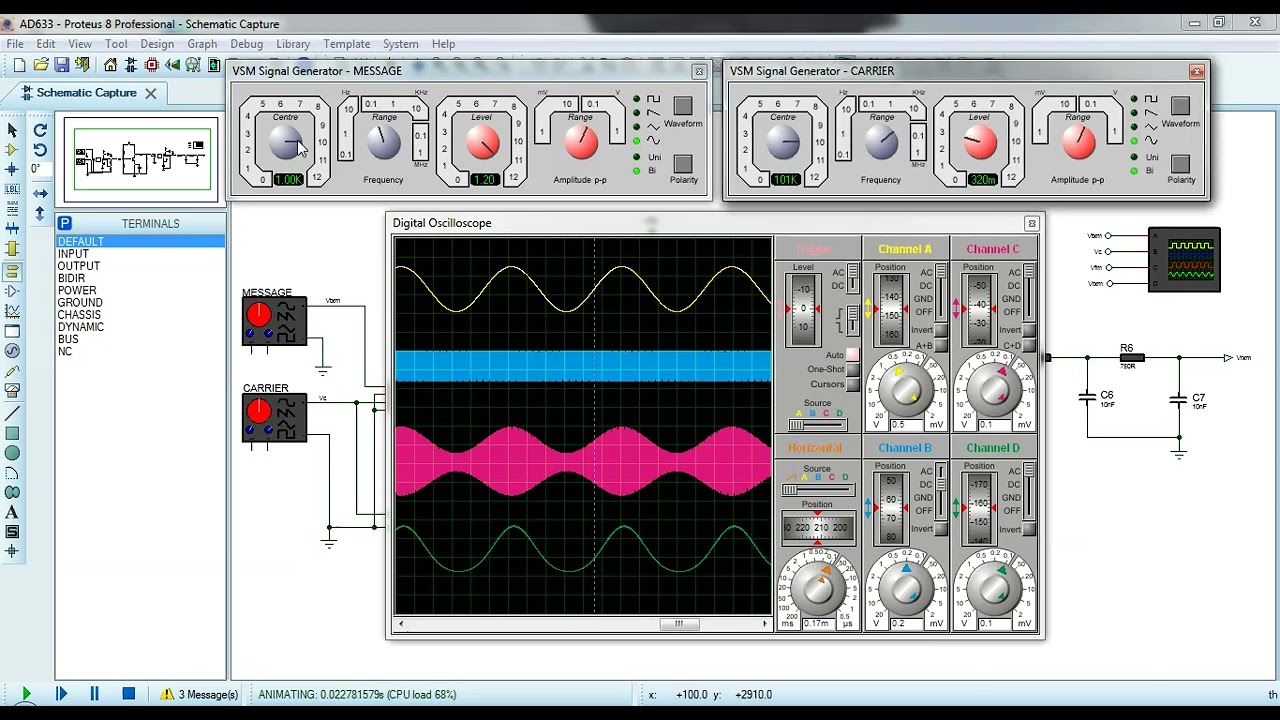
Task: Open the Graph menu
Action: [202, 44]
